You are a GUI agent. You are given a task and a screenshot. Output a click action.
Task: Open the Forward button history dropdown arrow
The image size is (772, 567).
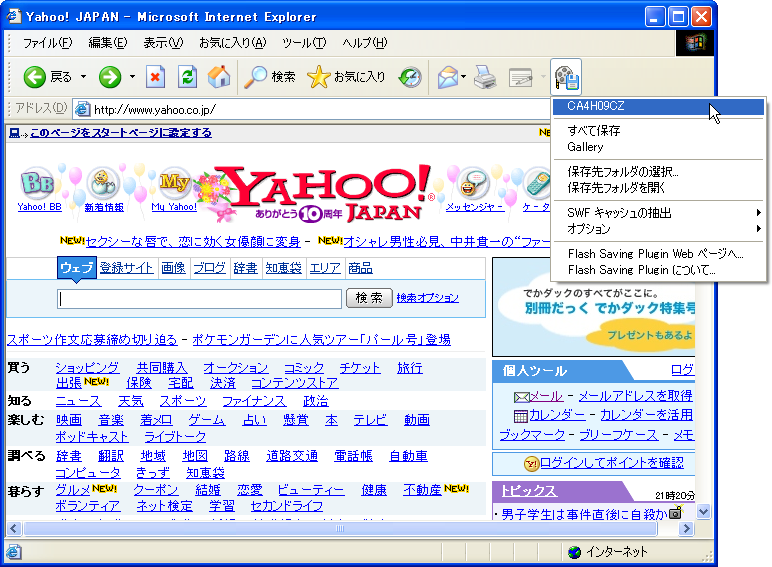click(x=132, y=77)
